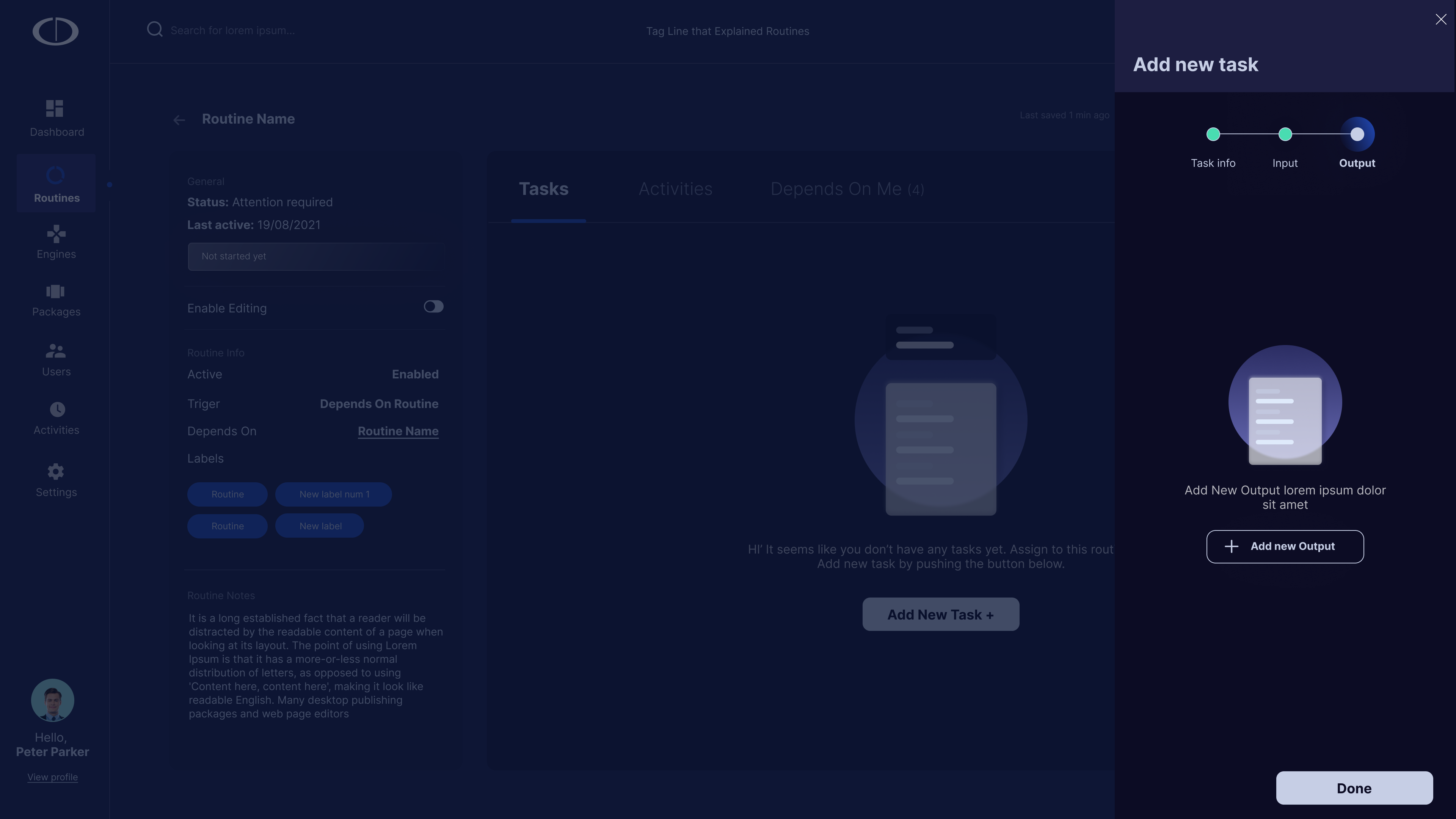Open the Engines sidebar icon
Image resolution: width=1456 pixels, height=819 pixels.
56,234
